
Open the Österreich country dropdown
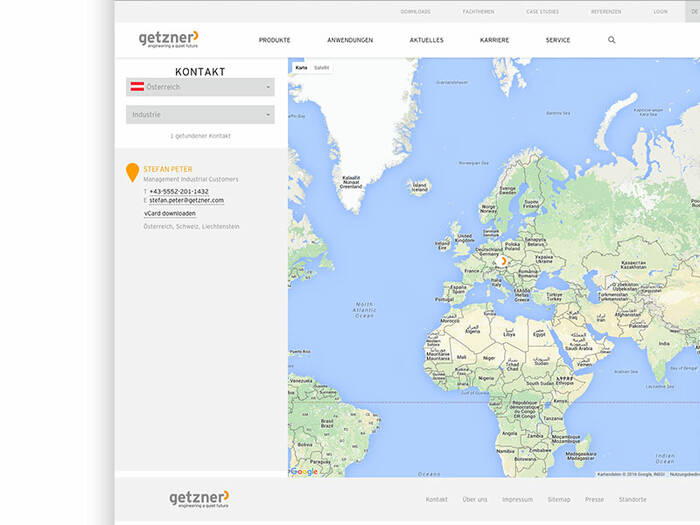pyautogui.click(x=200, y=87)
